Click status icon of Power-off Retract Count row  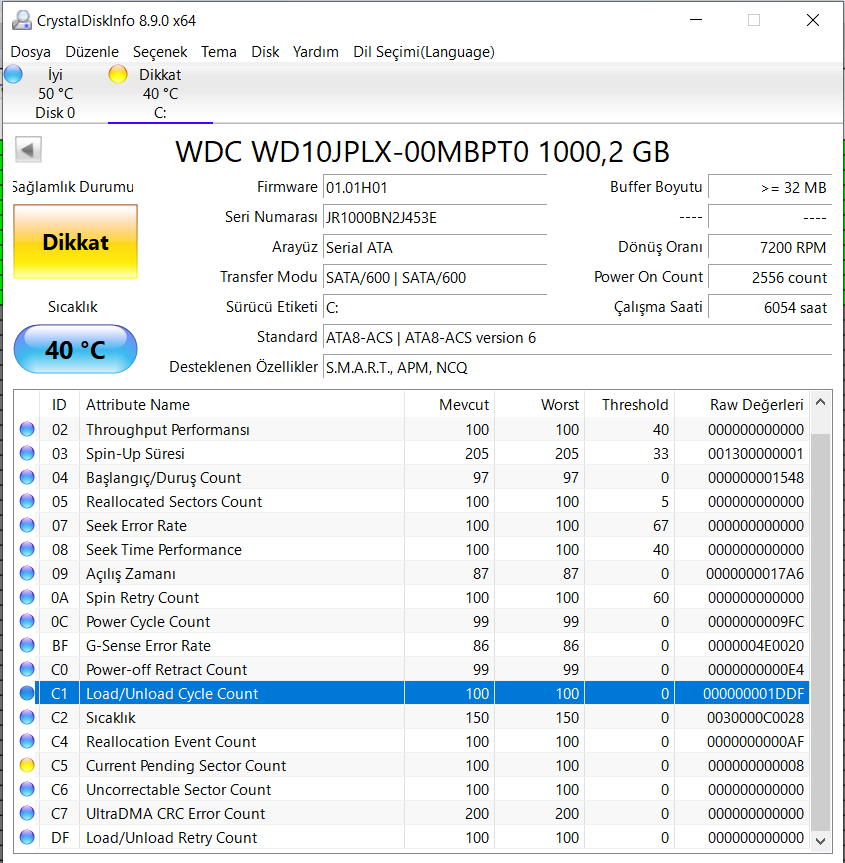coord(27,669)
